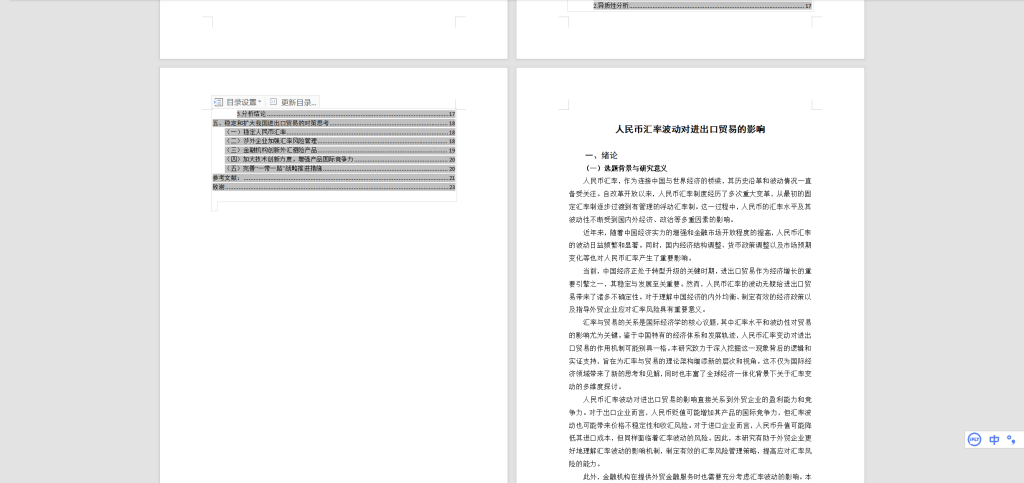Viewport: 1024px width, 483px height.
Task: Click the paragraph starting 当前,中国经济正处于转型
Action: tap(690, 290)
